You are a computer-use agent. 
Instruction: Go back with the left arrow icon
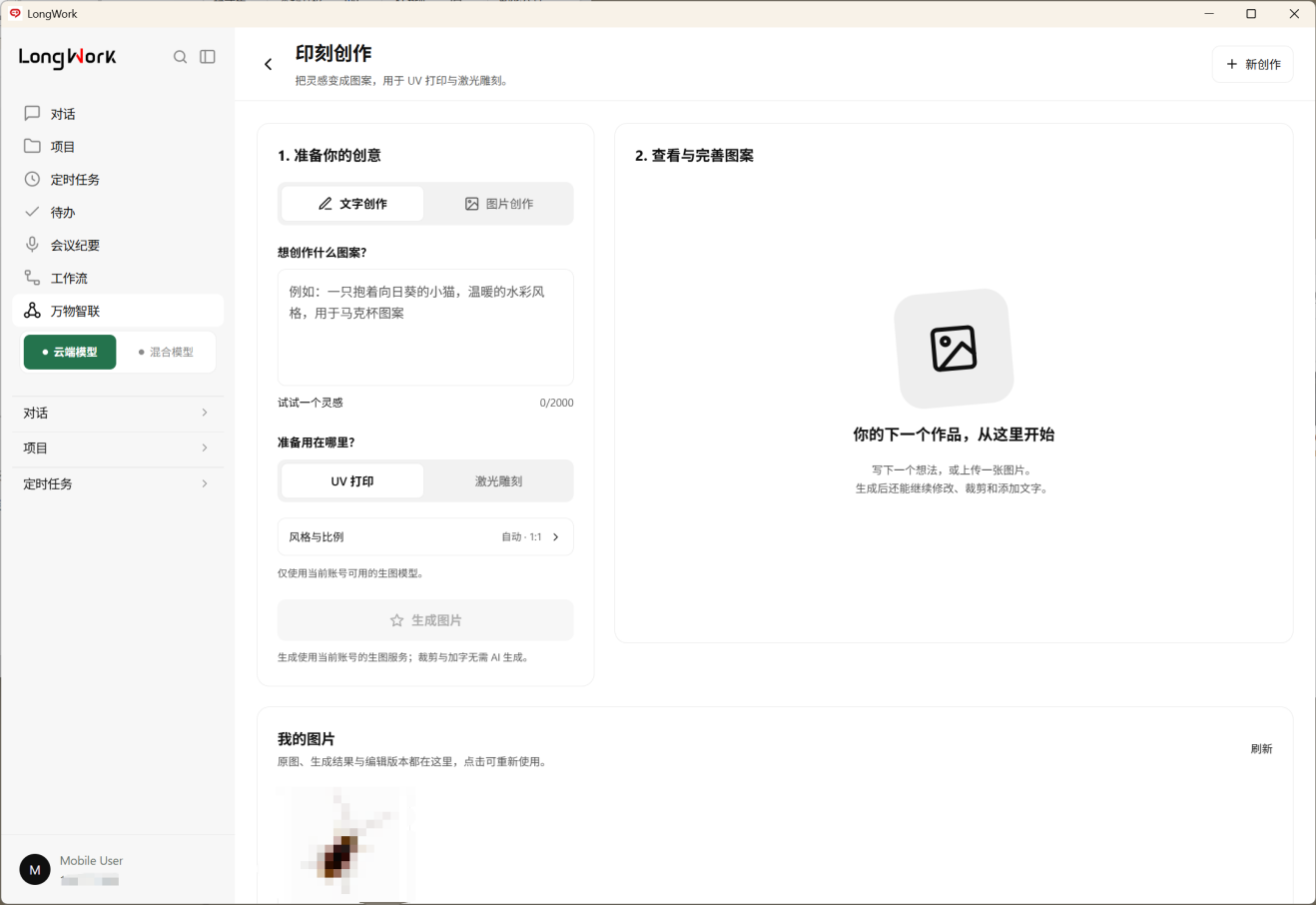pyautogui.click(x=268, y=64)
